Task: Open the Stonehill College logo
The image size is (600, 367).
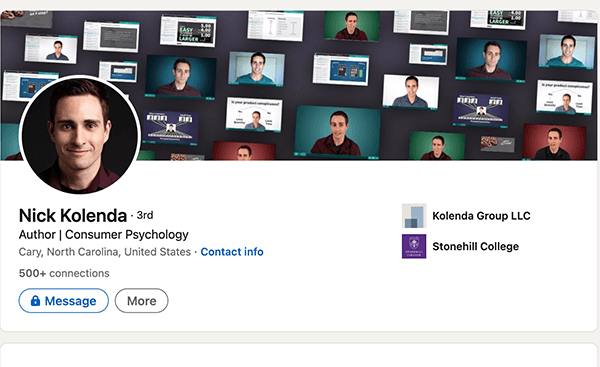Action: tap(414, 246)
